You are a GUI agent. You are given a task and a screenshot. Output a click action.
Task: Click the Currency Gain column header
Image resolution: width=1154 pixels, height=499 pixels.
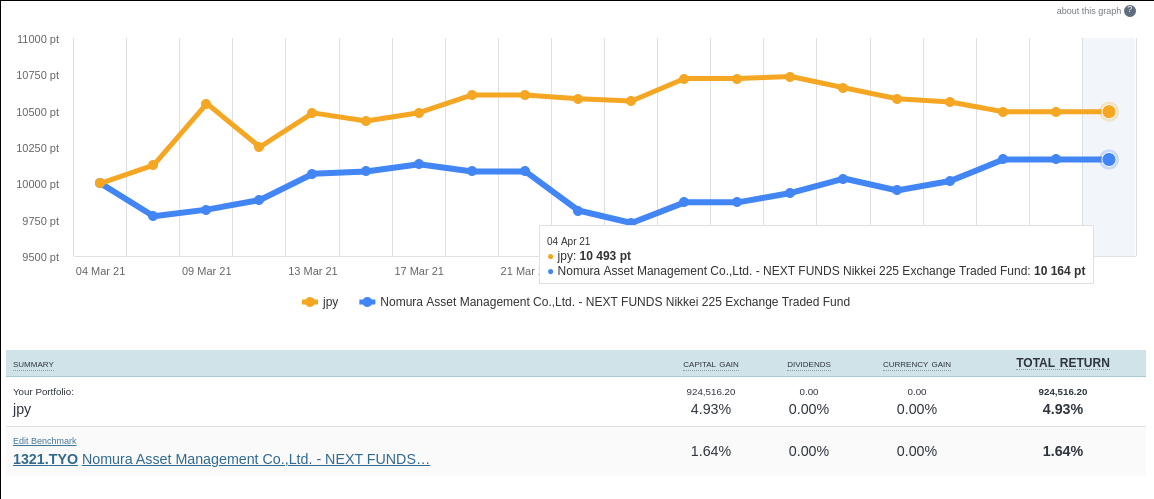click(x=916, y=364)
